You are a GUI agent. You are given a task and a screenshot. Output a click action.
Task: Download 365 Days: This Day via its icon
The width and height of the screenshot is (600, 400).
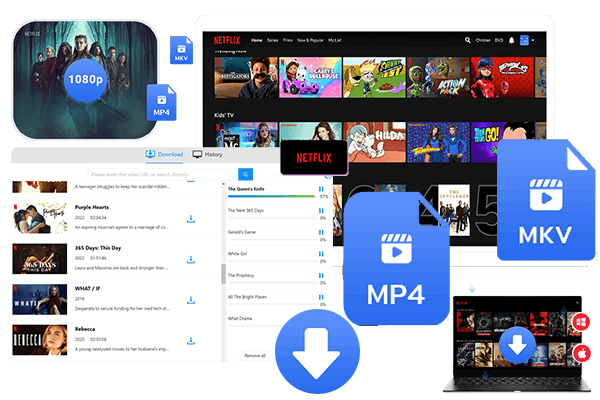(191, 260)
